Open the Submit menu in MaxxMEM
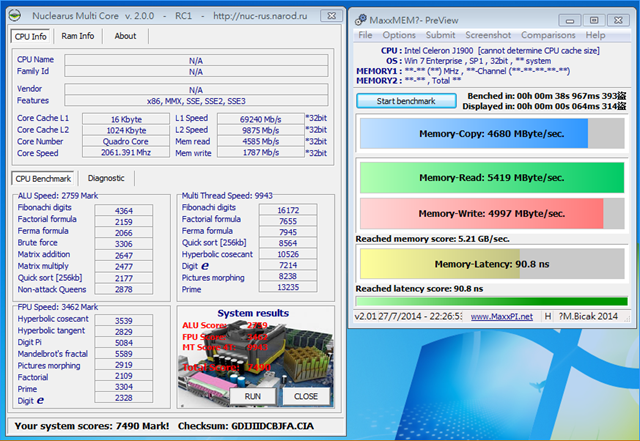 click(440, 35)
